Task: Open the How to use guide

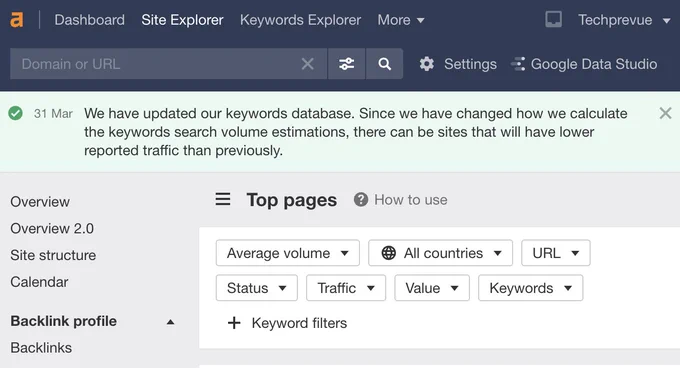Action: (x=411, y=200)
